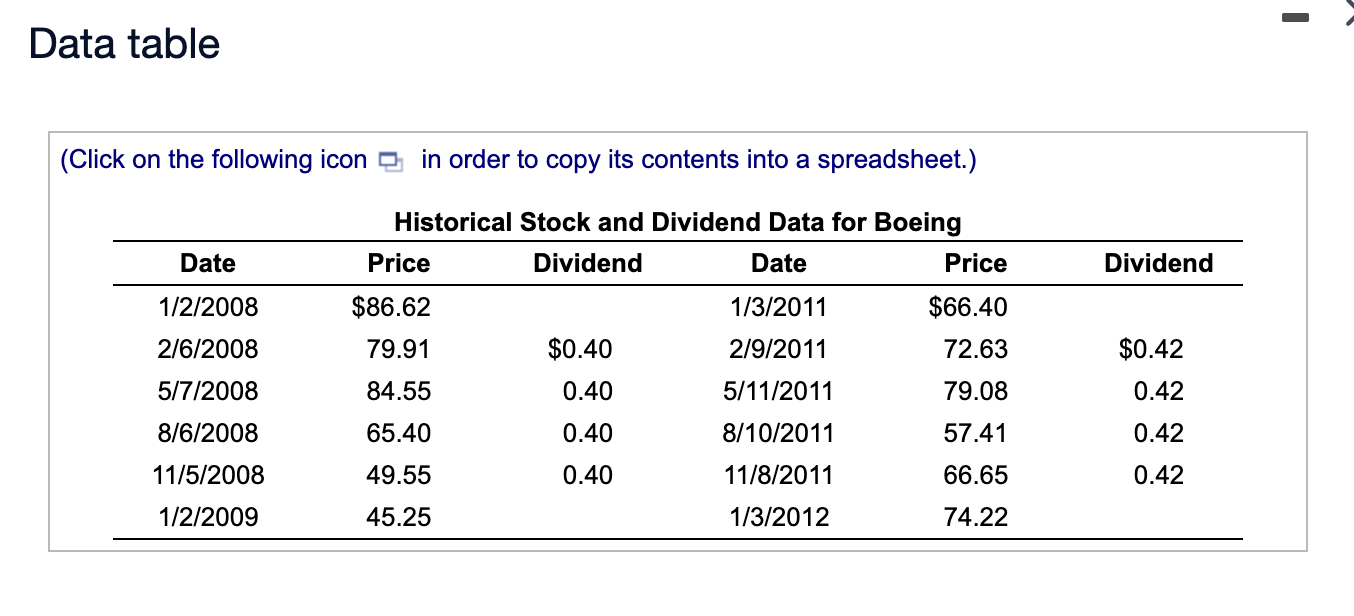
Task: Click the first Dividend column header
Action: click(x=587, y=263)
